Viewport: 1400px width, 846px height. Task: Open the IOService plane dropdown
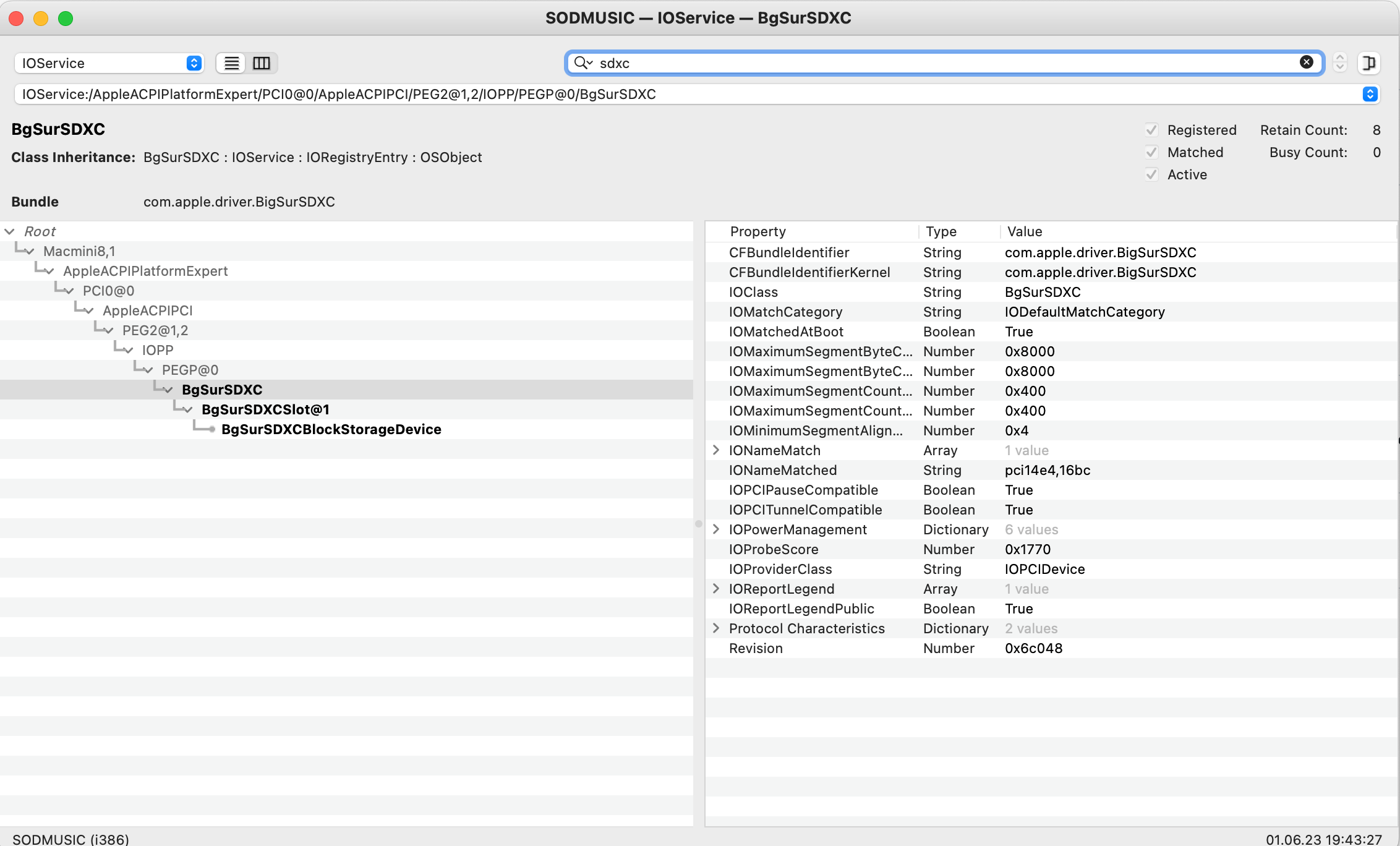[x=109, y=63]
